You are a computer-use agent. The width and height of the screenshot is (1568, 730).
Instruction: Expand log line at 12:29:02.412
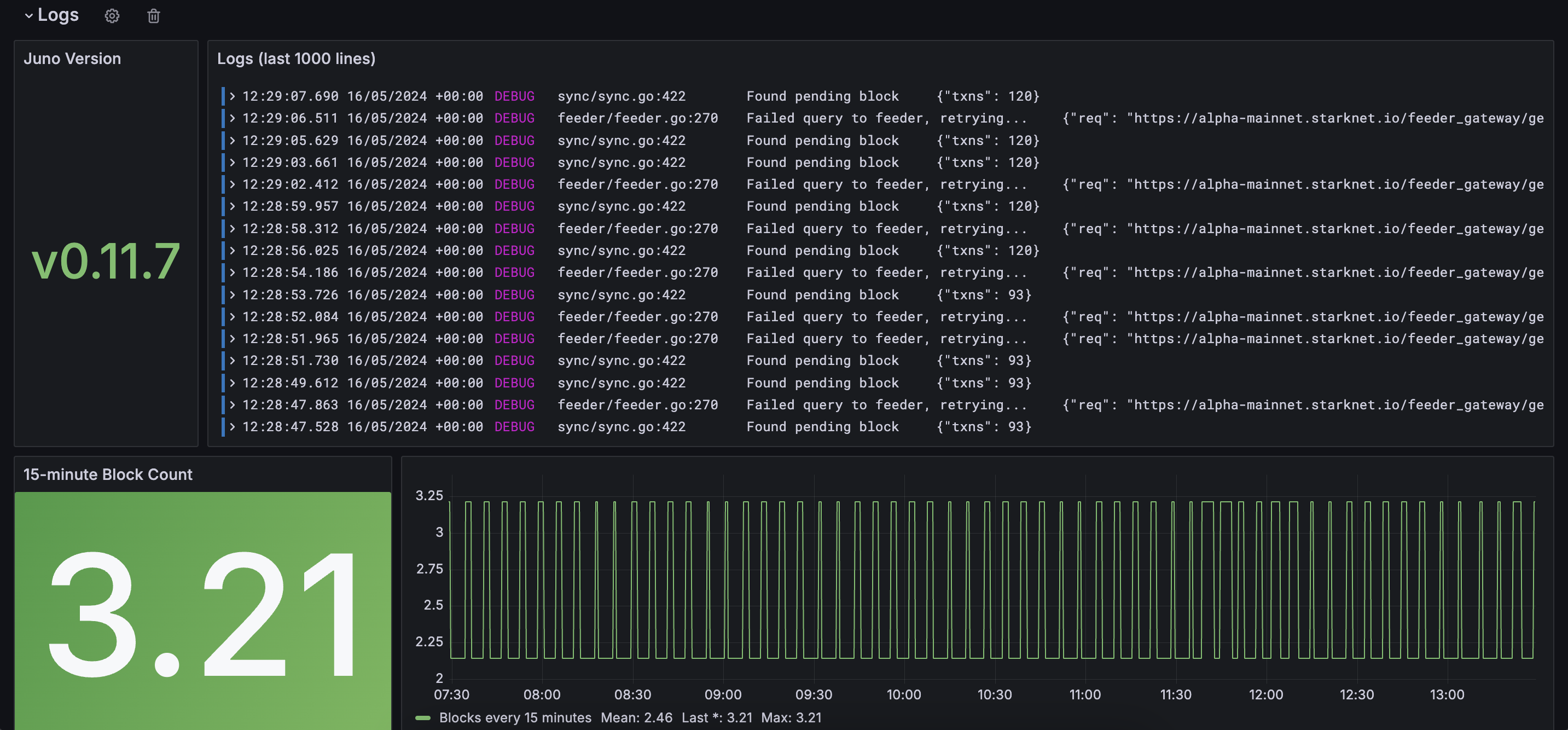tap(232, 184)
